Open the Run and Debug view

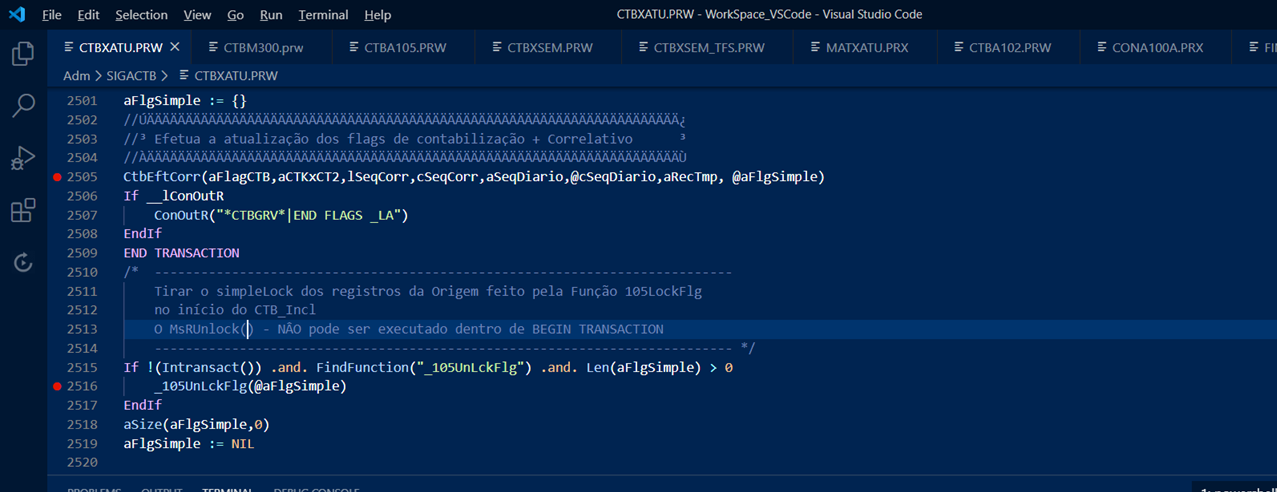click(22, 158)
